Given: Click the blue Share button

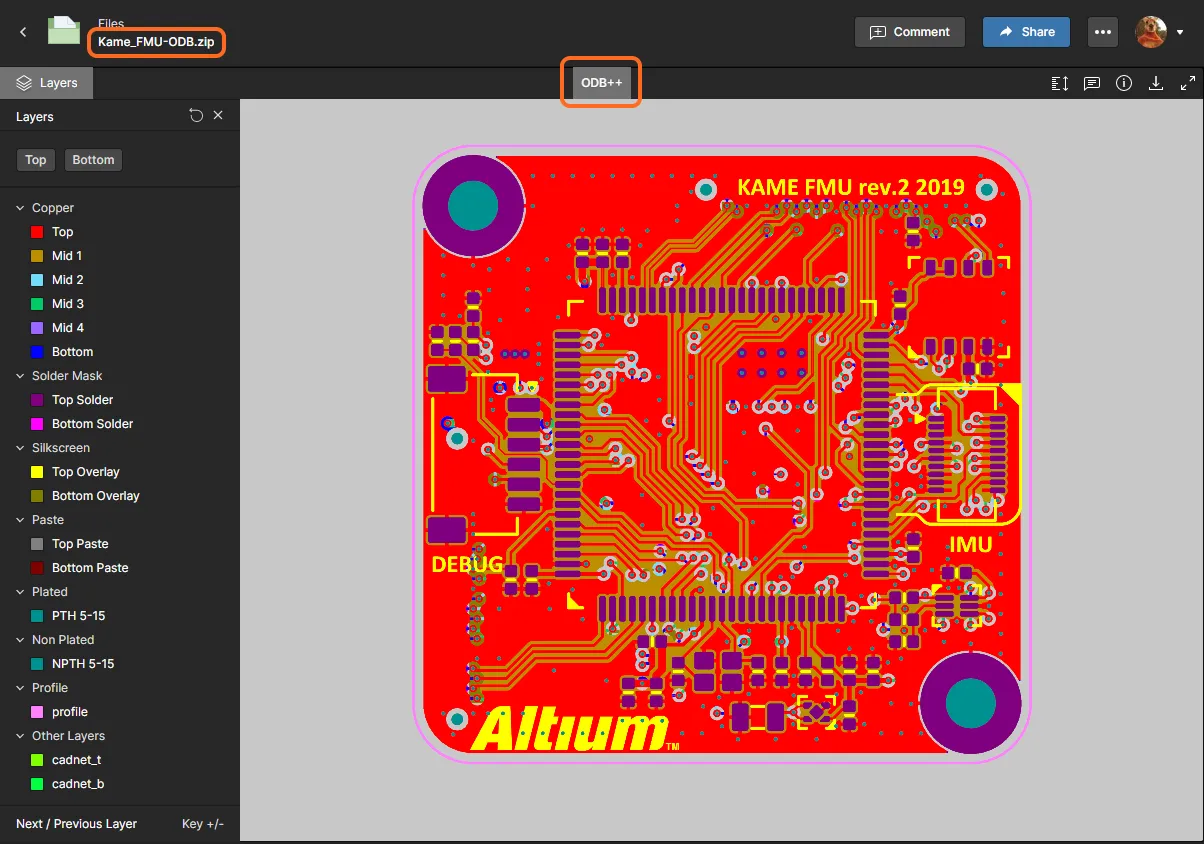Looking at the screenshot, I should point(1026,32).
